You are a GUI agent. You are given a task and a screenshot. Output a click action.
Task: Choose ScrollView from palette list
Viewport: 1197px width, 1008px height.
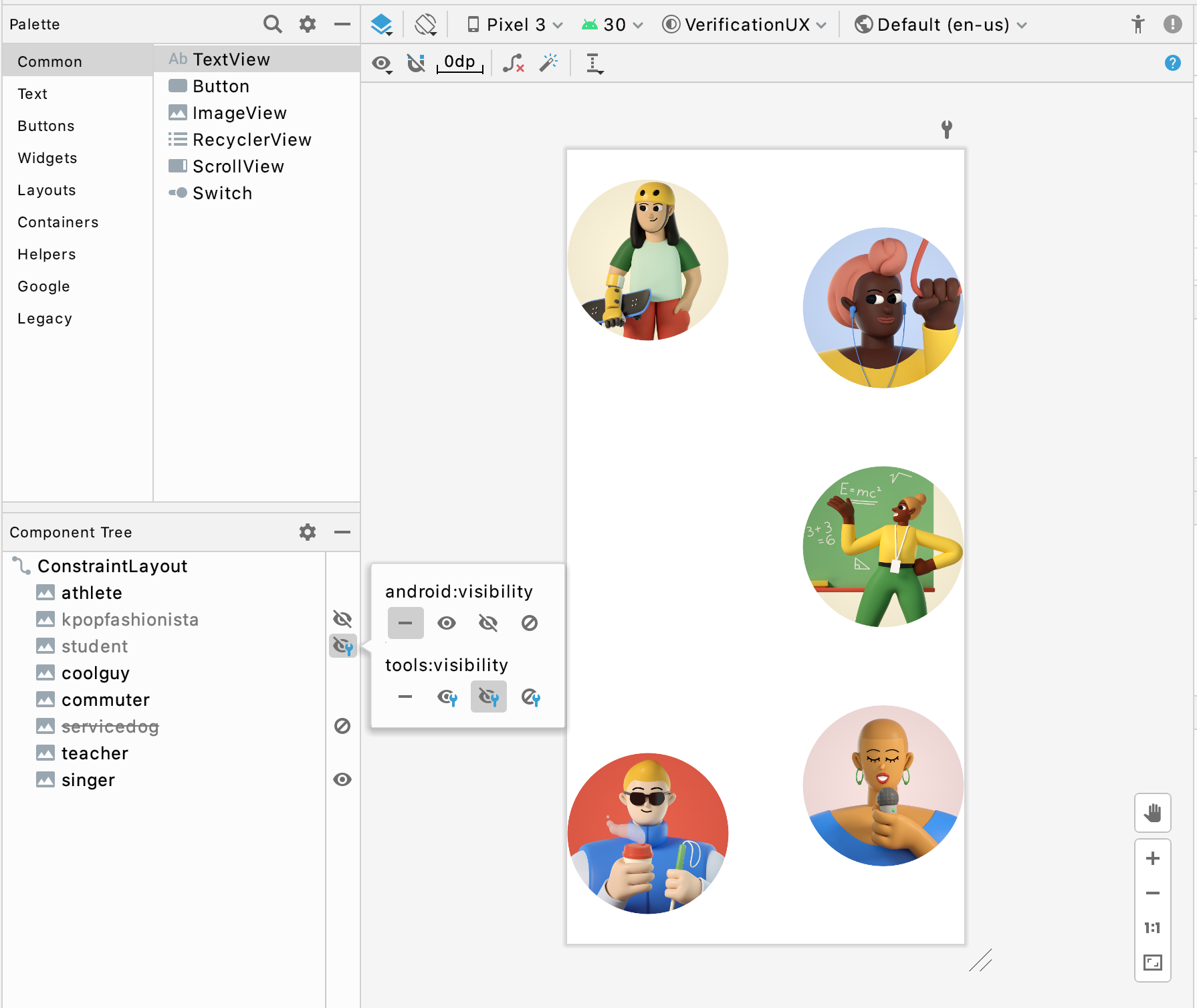pyautogui.click(x=257, y=166)
